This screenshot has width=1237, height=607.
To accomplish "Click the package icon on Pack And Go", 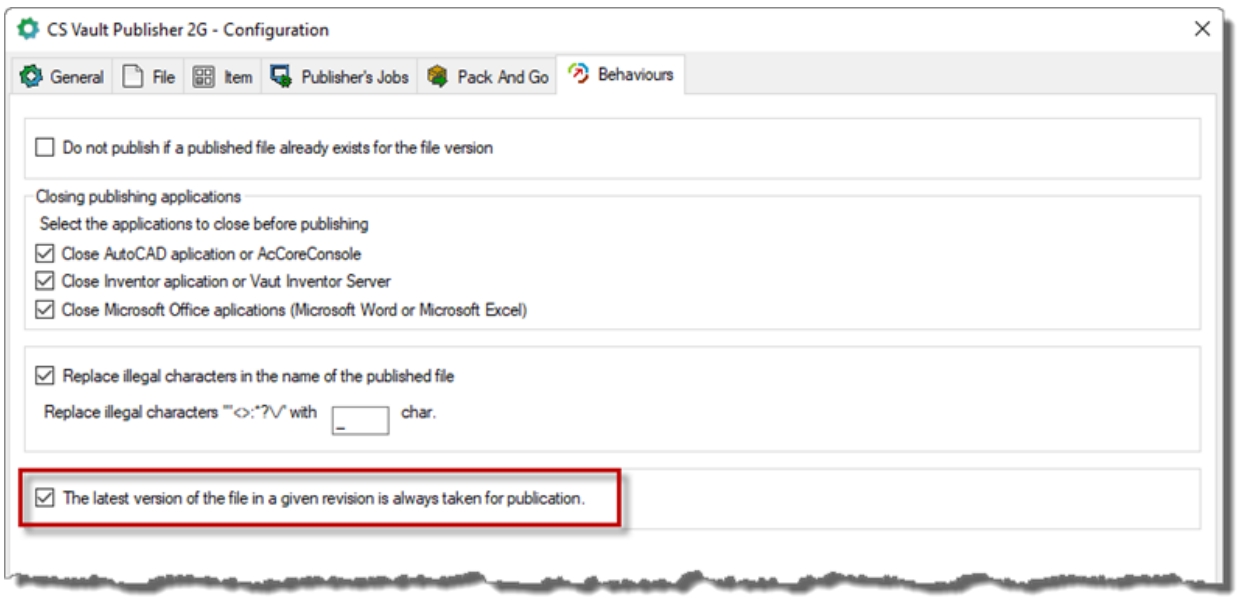I will tap(436, 77).
